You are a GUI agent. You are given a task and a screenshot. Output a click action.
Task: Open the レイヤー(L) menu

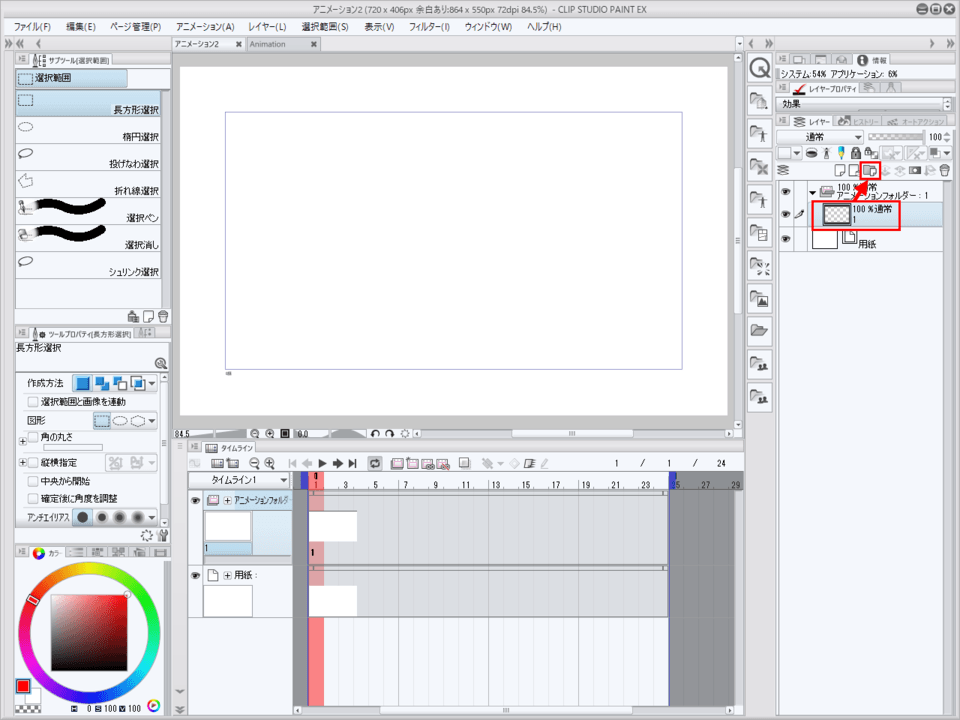click(267, 27)
